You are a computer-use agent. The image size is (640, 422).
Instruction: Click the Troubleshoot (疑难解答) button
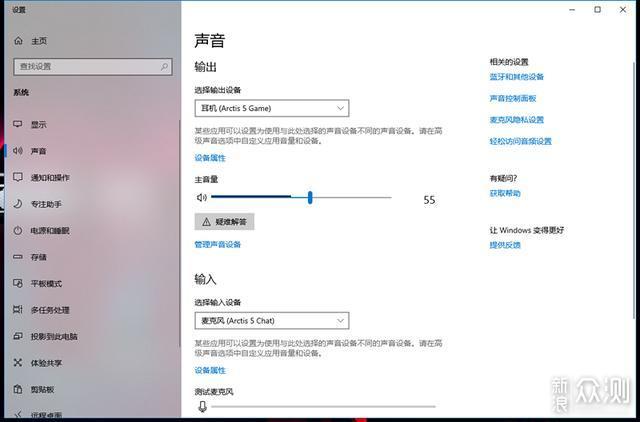[224, 221]
